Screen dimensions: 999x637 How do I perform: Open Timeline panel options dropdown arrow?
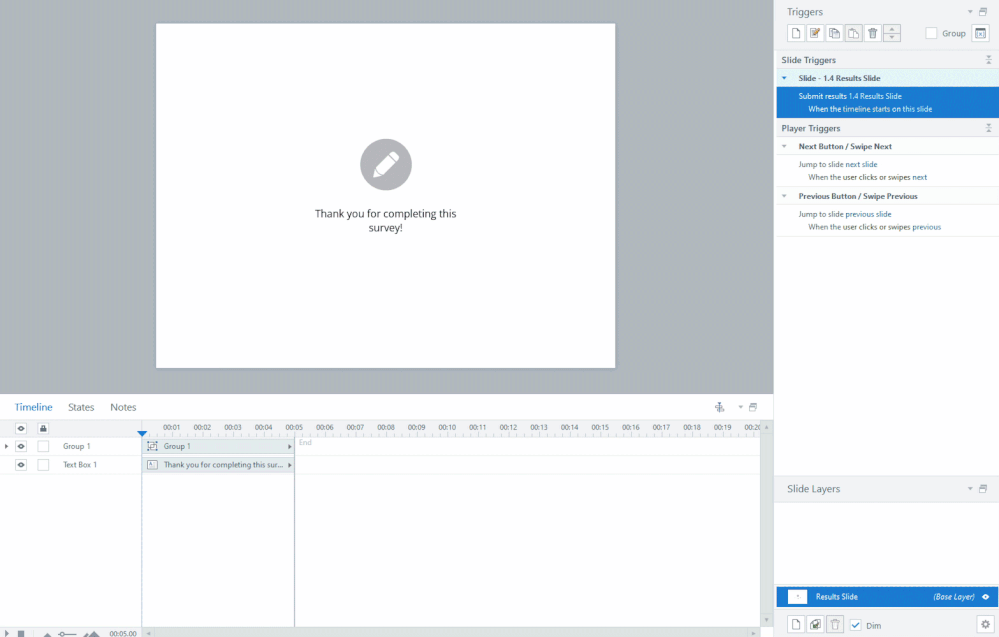pos(740,407)
